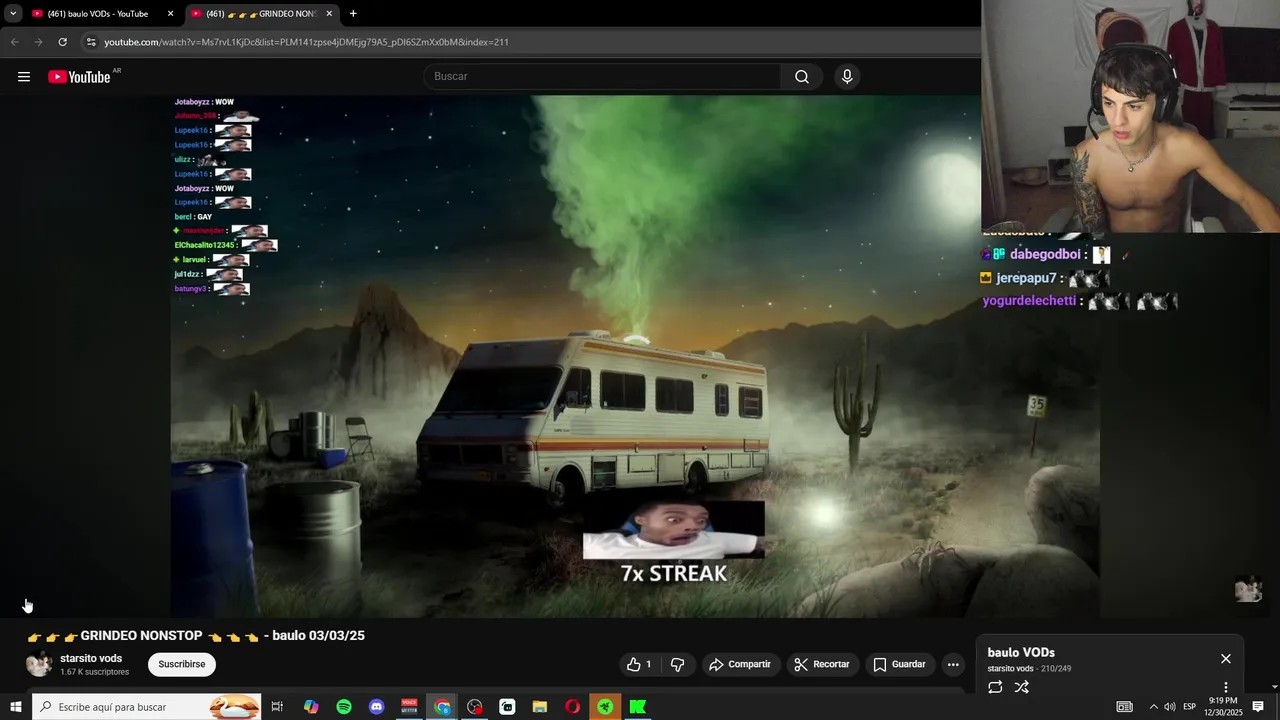Open Opera browser from taskbar
Screen dimensions: 1280x720
[x=572, y=707]
